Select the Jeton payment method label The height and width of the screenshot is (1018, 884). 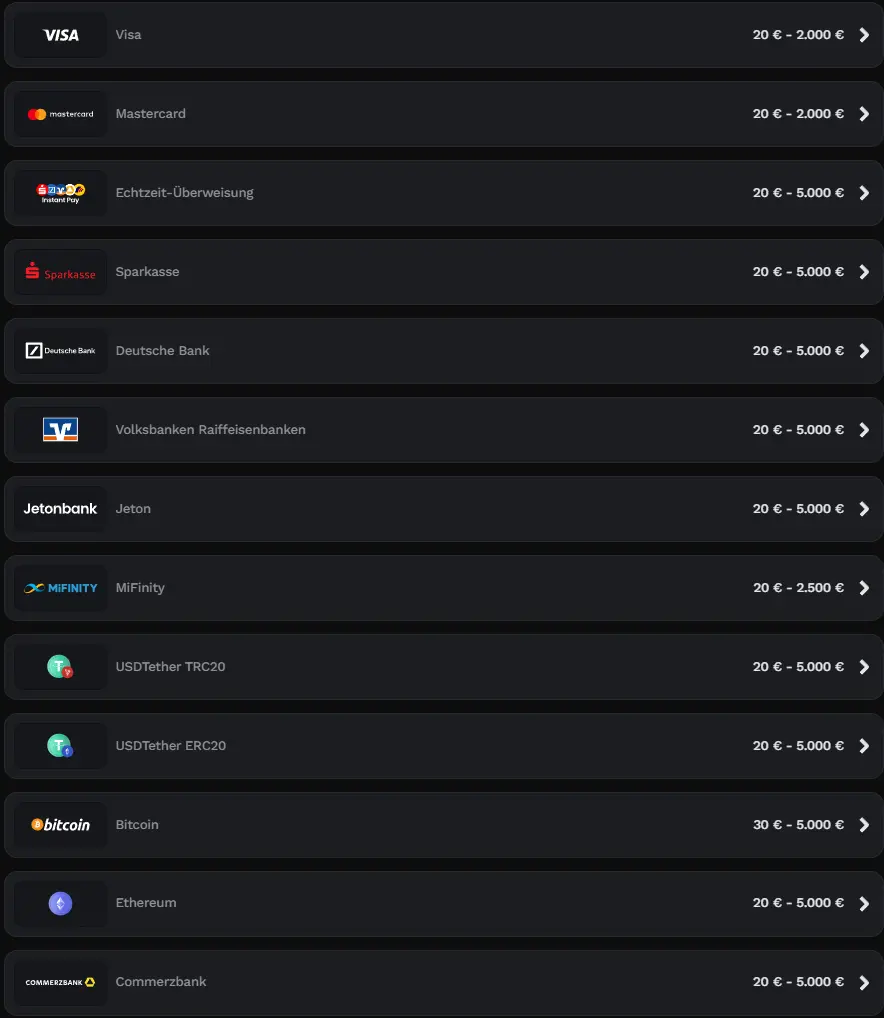133,509
